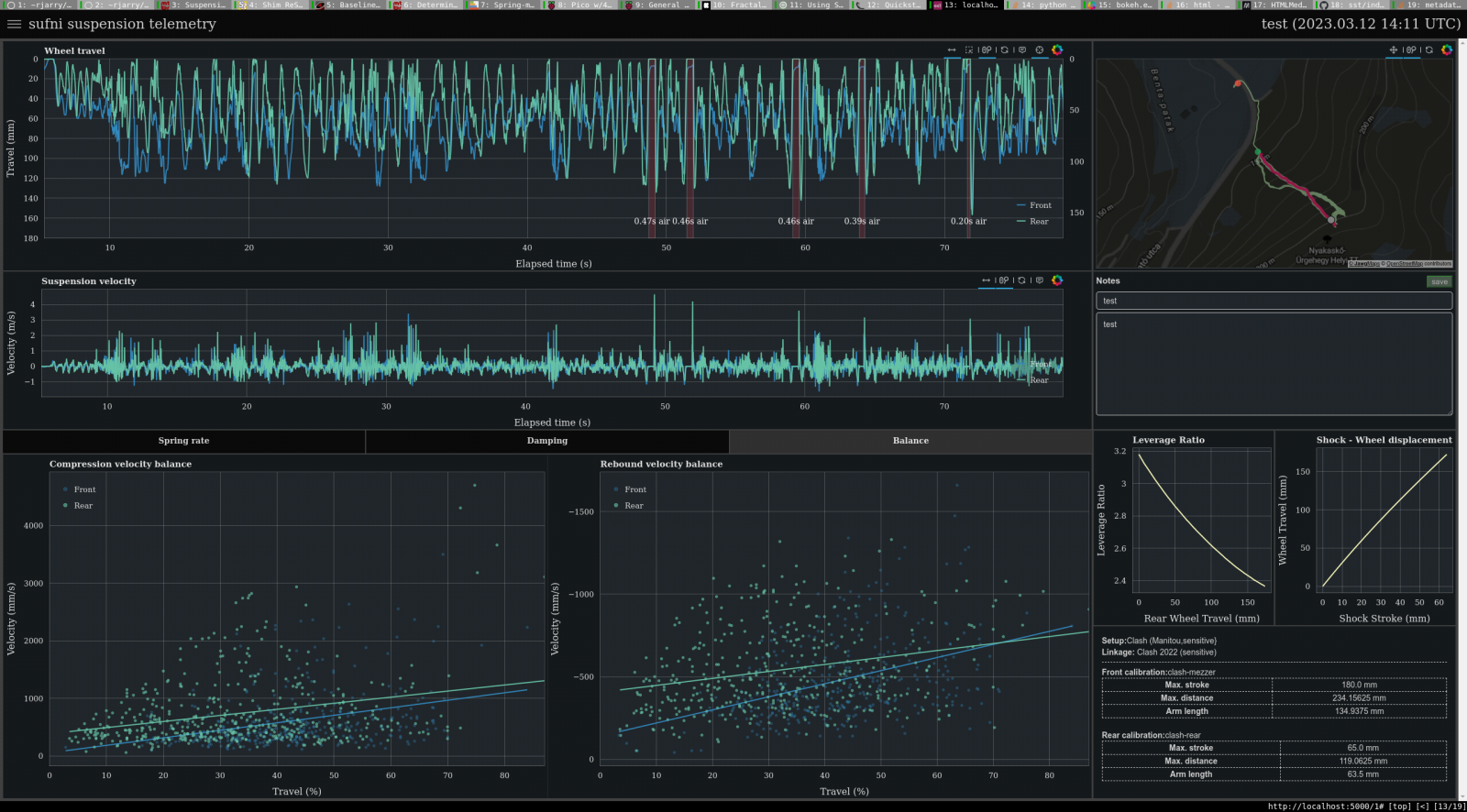Toggle wheel zoom on Suspension velocity chart
1467x812 pixels.
click(x=1004, y=280)
